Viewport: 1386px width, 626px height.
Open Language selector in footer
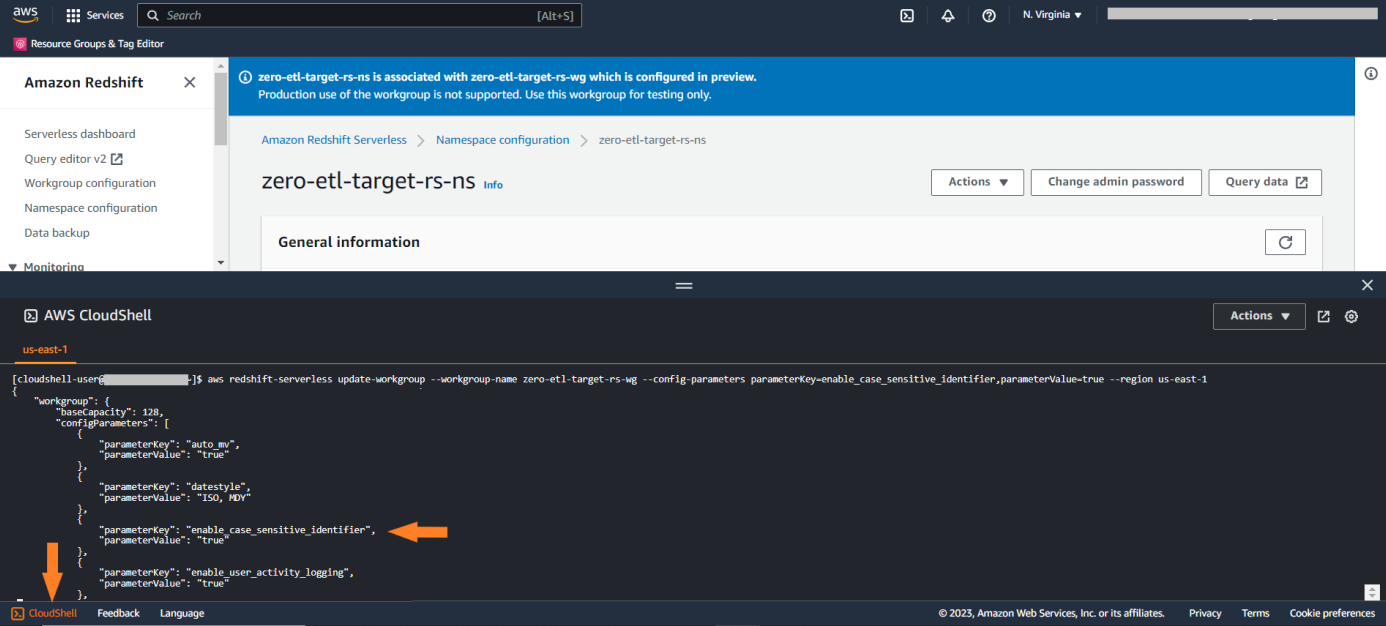click(182, 613)
